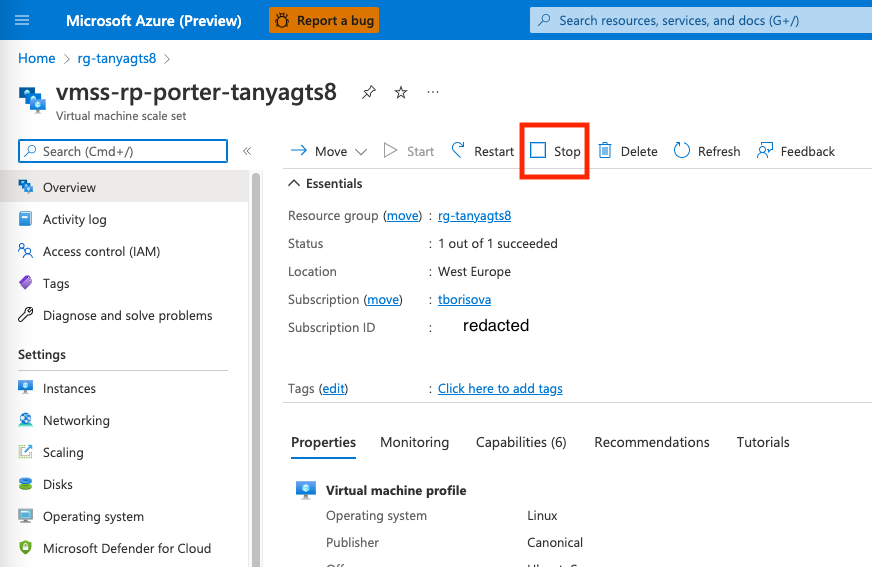Screen dimensions: 872x567
Task: Open the Capabilities (6) tab
Action: (520, 442)
